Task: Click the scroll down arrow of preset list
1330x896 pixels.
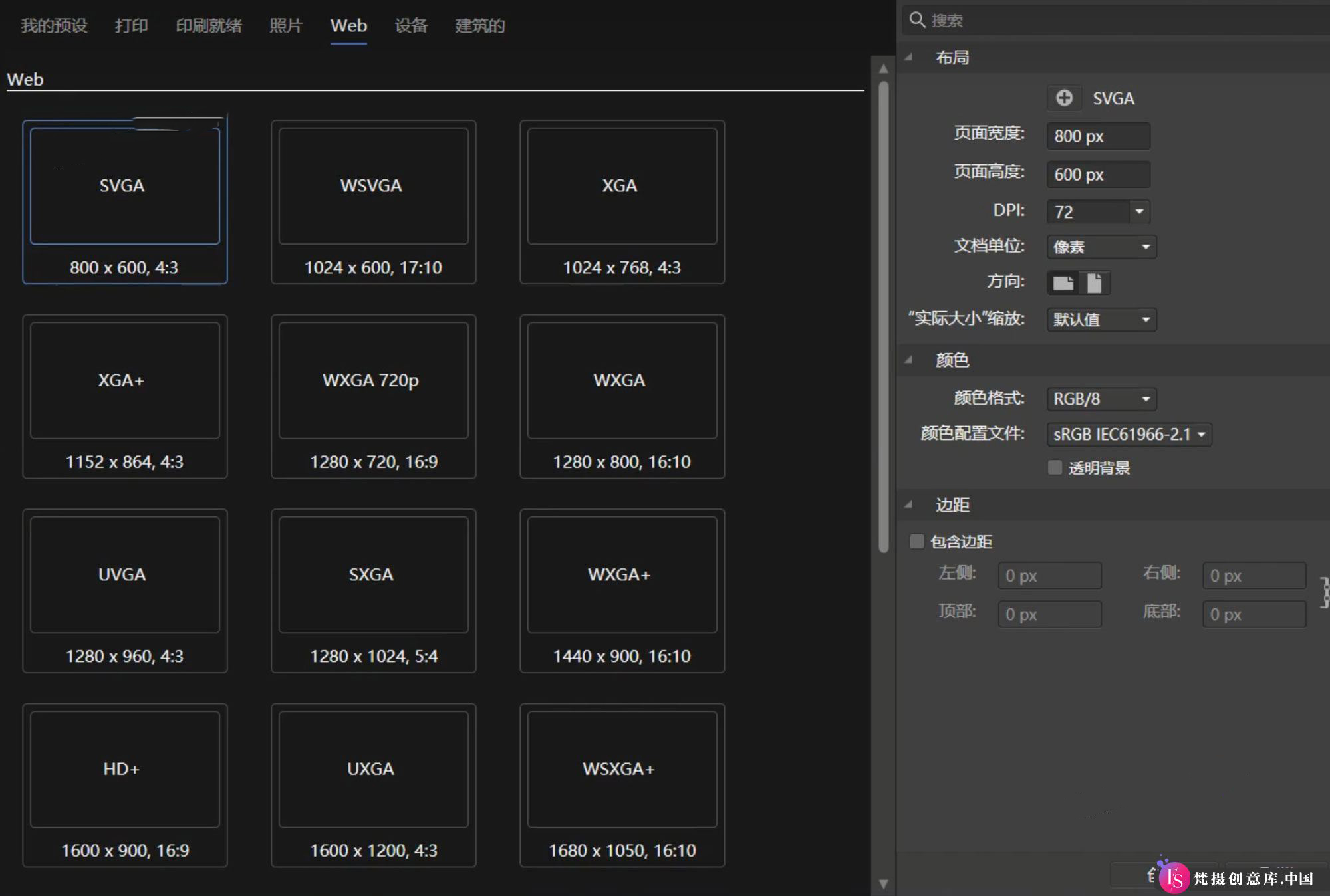Action: click(883, 884)
